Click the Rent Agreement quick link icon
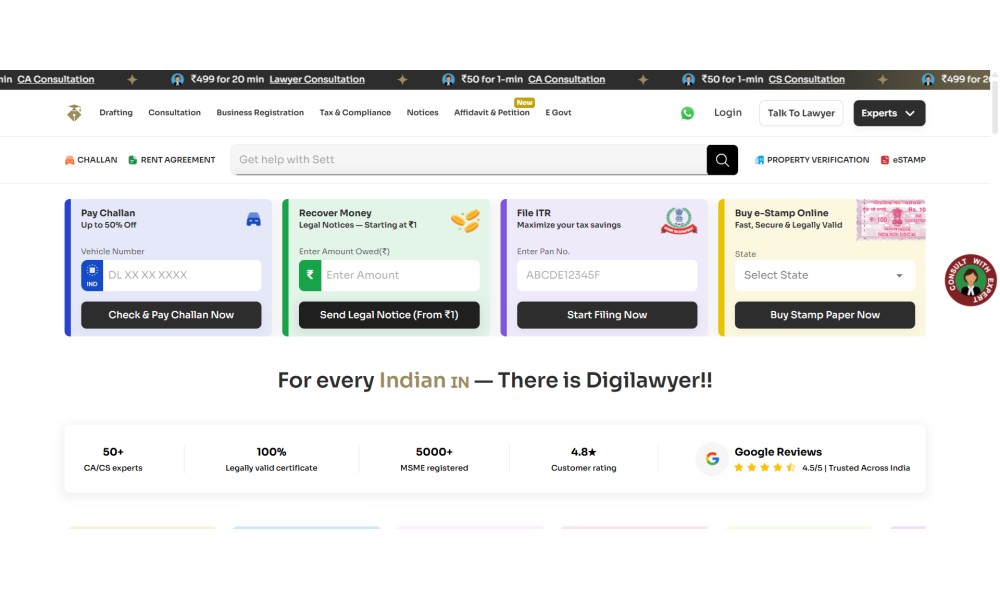Viewport: 1000px width, 600px height. click(133, 160)
